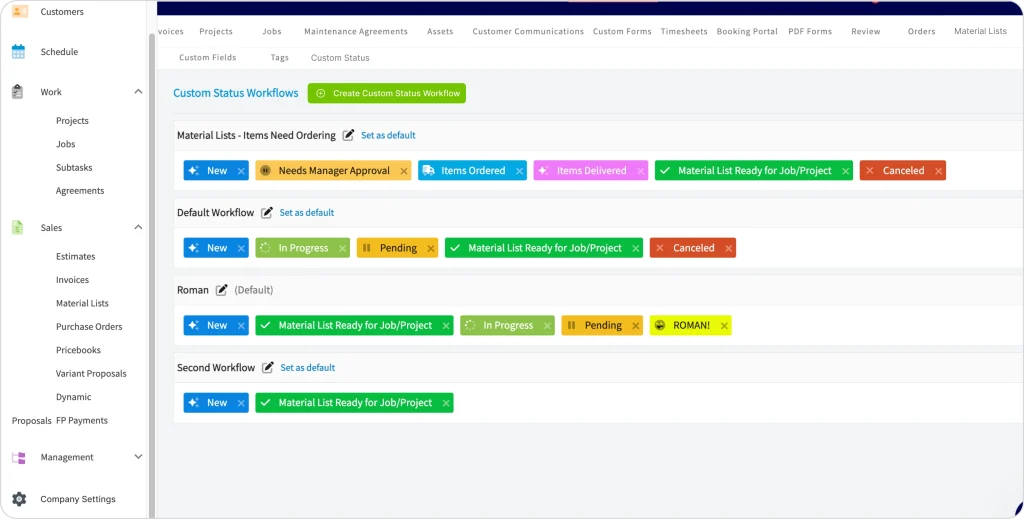Click the orange Needs Manager Approval tag

[x=334, y=171]
